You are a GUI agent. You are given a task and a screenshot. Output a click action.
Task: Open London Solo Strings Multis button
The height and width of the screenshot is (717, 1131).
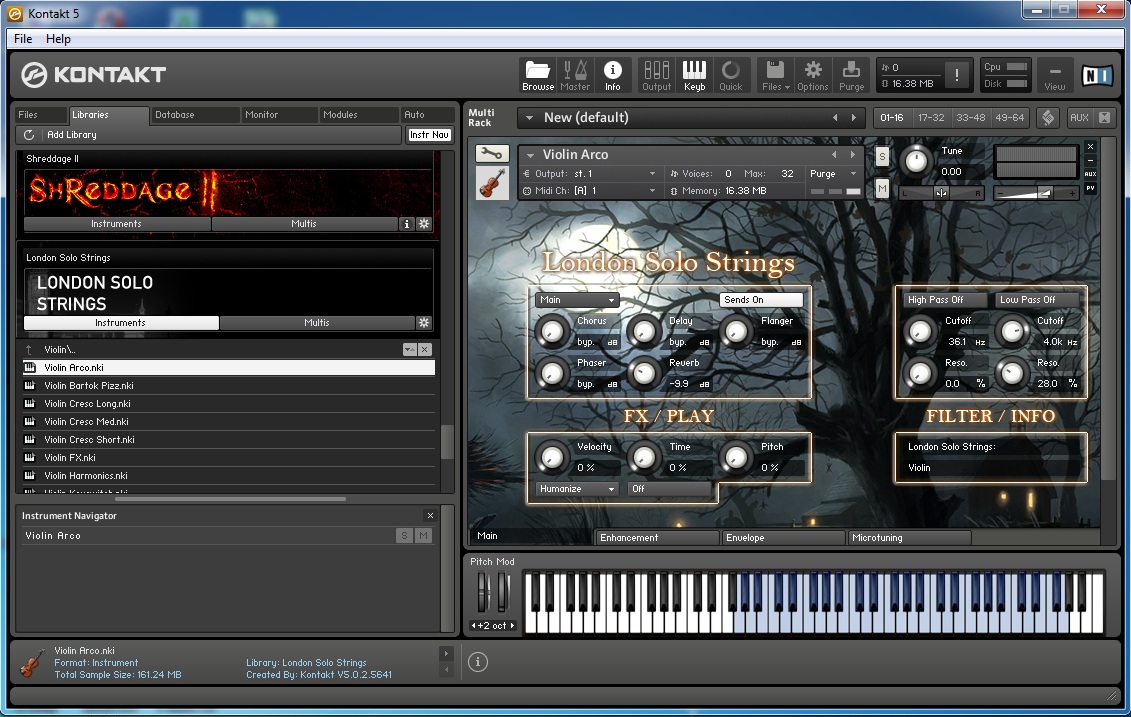(x=317, y=322)
